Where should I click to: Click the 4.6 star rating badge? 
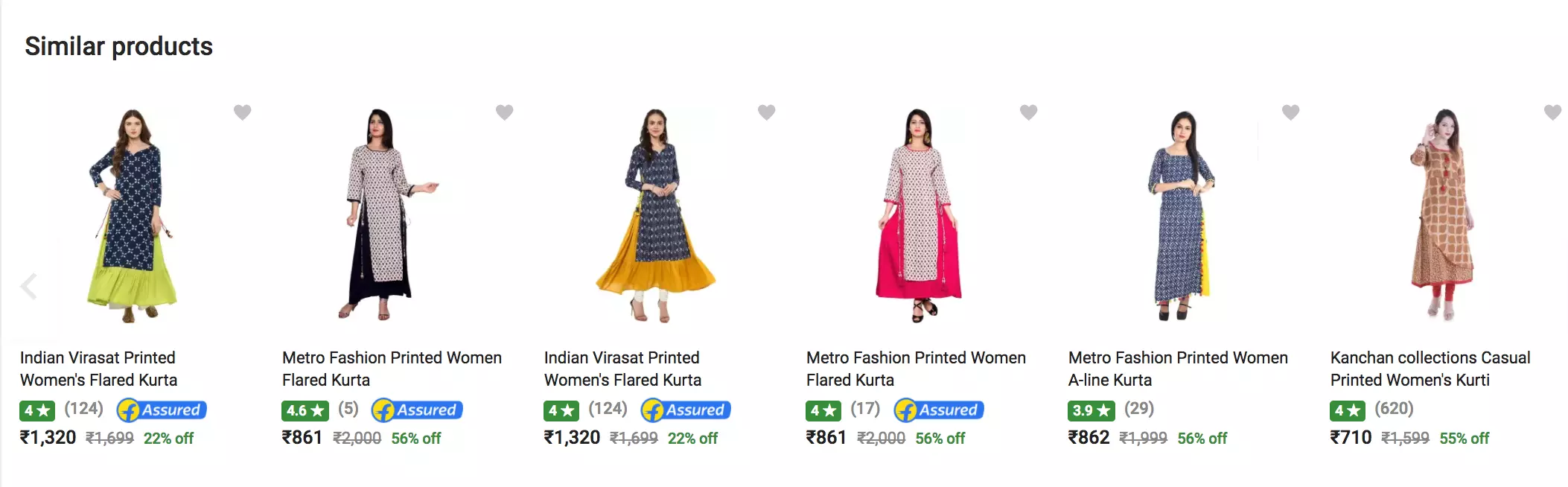tap(305, 410)
